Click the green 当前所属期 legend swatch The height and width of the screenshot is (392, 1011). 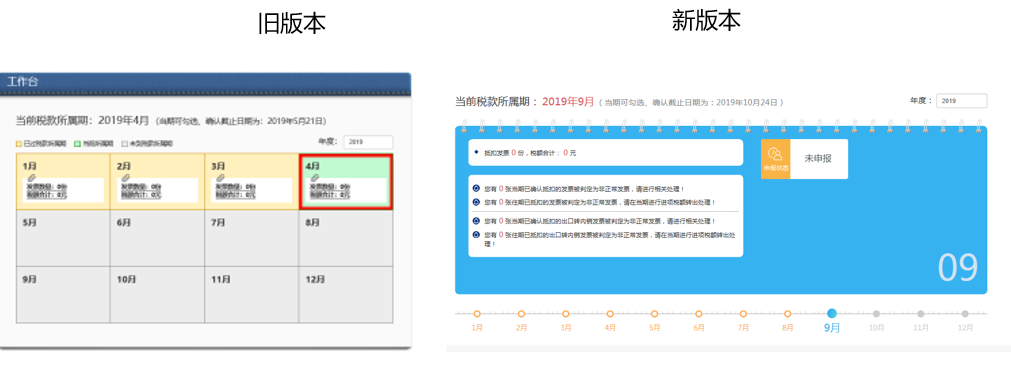point(77,143)
